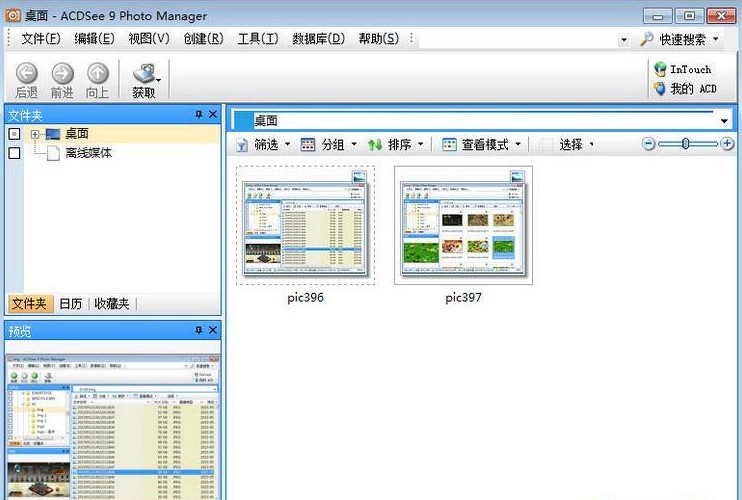Click the 获取 acquire device icon
742x500 pixels.
click(x=144, y=73)
